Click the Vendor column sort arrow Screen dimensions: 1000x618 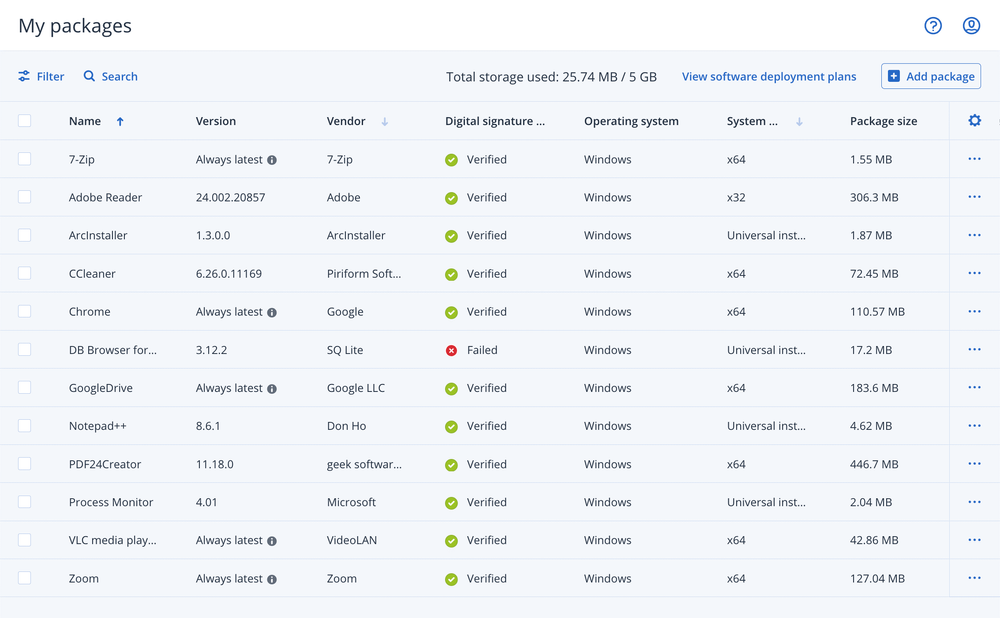pos(385,121)
